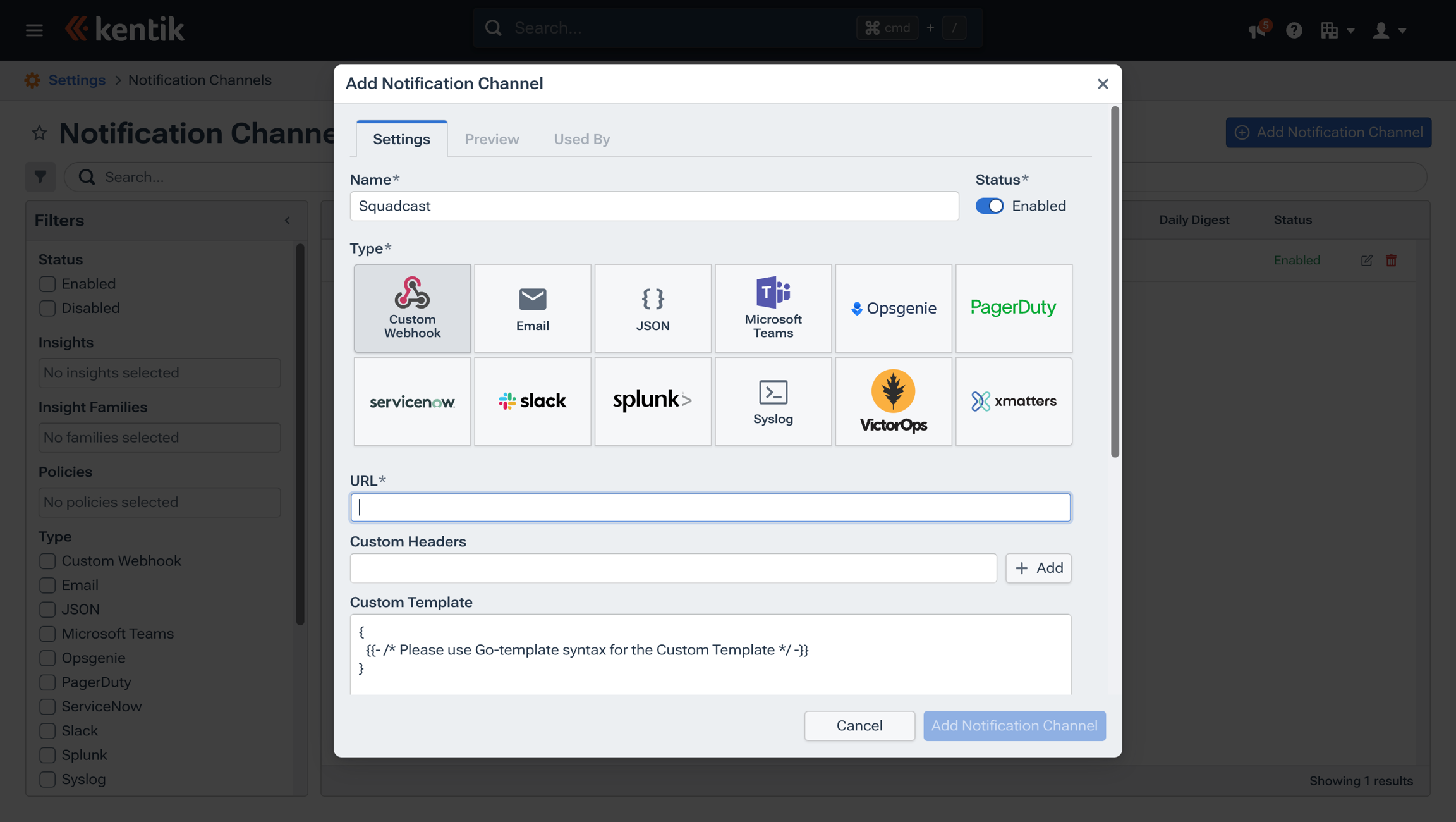Edit the existing channel with pencil icon

coord(1366,261)
